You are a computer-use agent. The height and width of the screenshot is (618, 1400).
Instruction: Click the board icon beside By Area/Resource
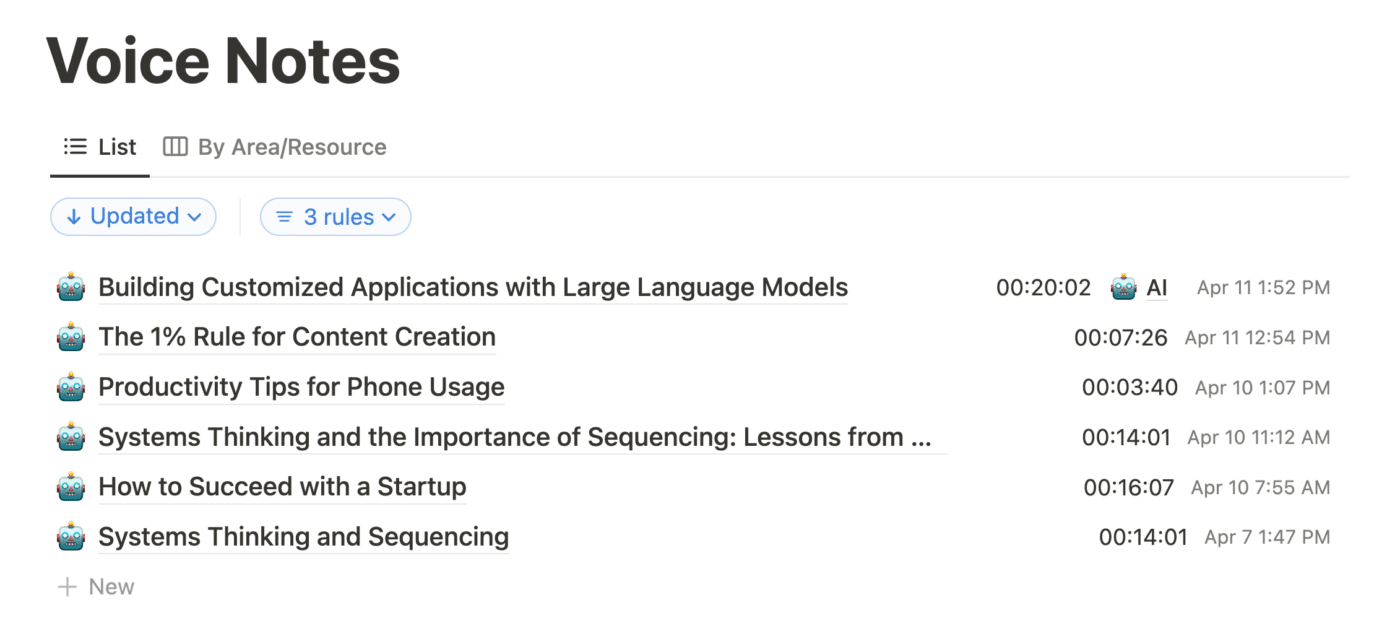pos(175,147)
